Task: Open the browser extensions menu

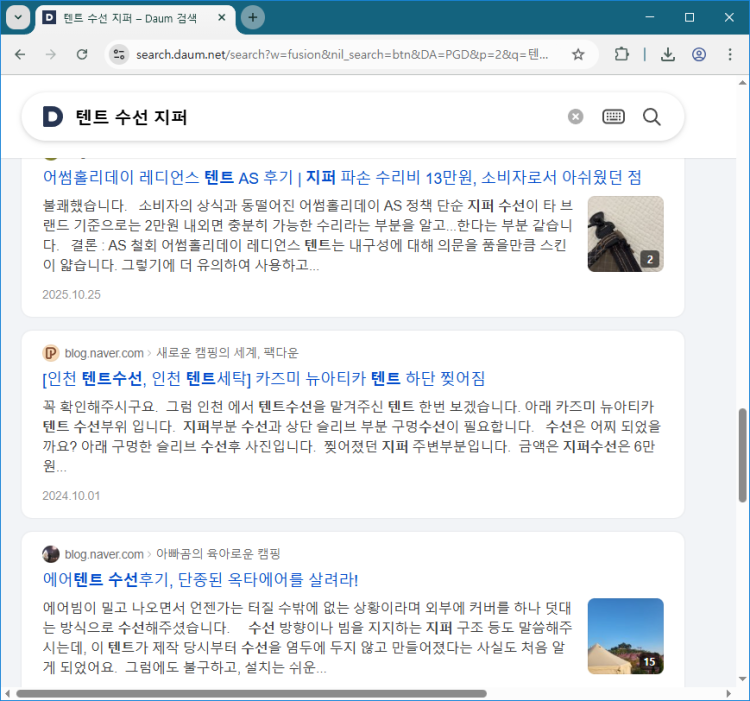Action: pyautogui.click(x=621, y=55)
